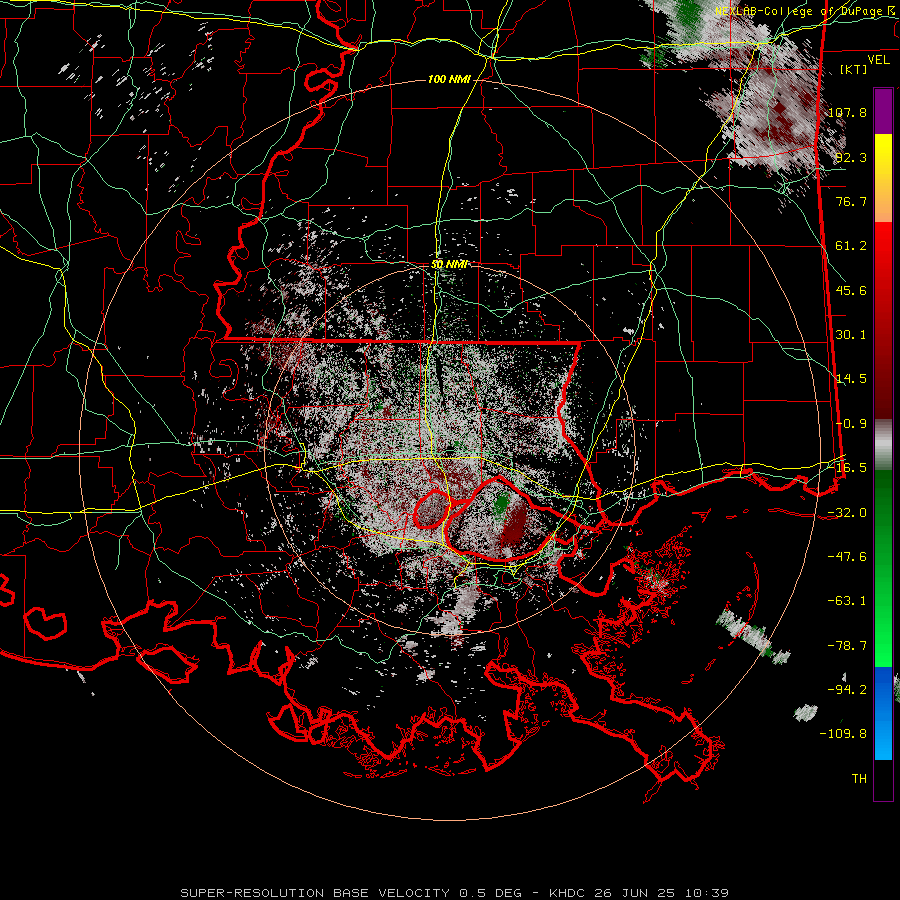Click the TH label under the color scale
The image size is (900, 900).
tap(859, 779)
